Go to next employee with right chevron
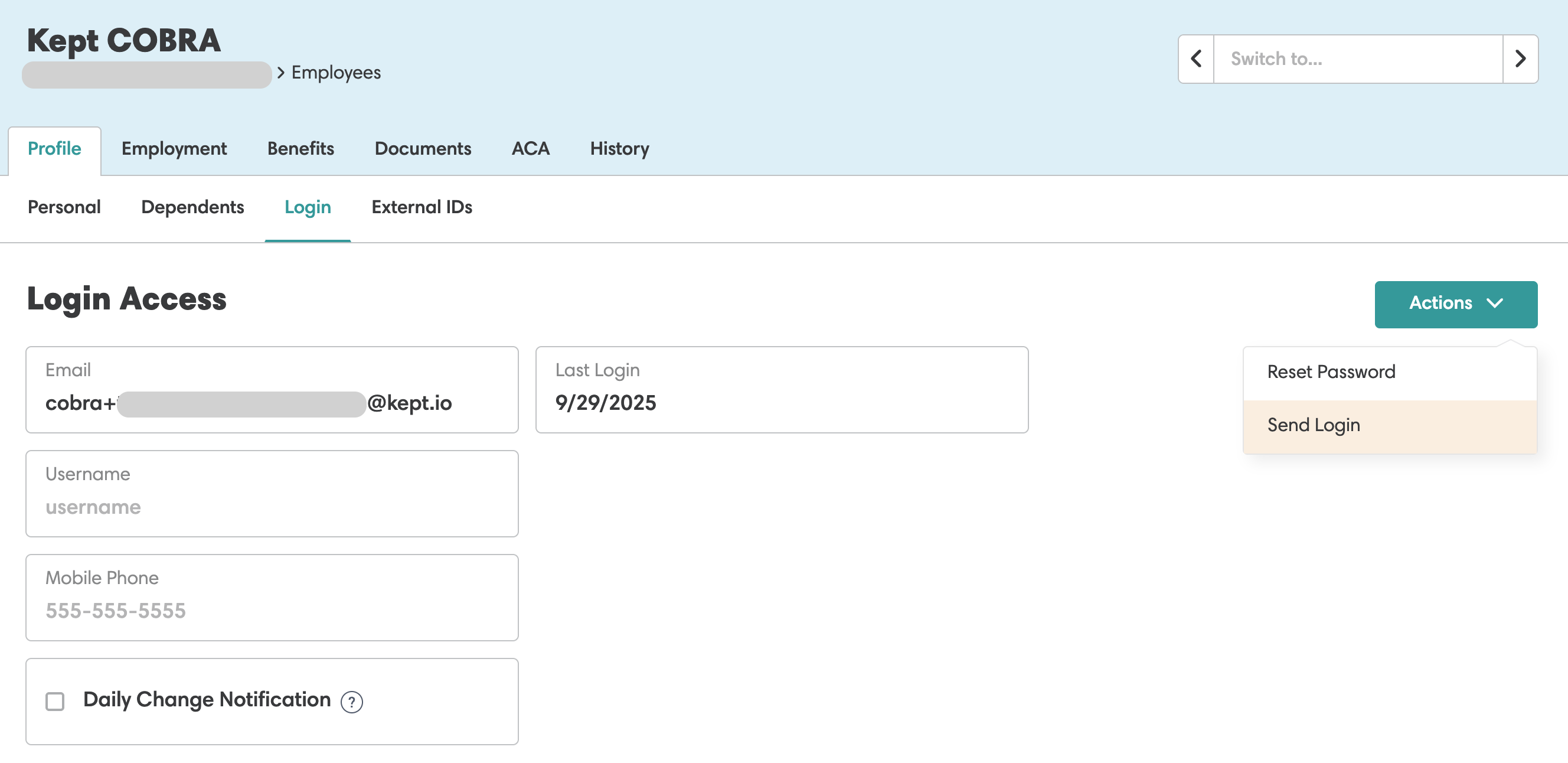Viewport: 1568px width, 763px height. pos(1520,59)
